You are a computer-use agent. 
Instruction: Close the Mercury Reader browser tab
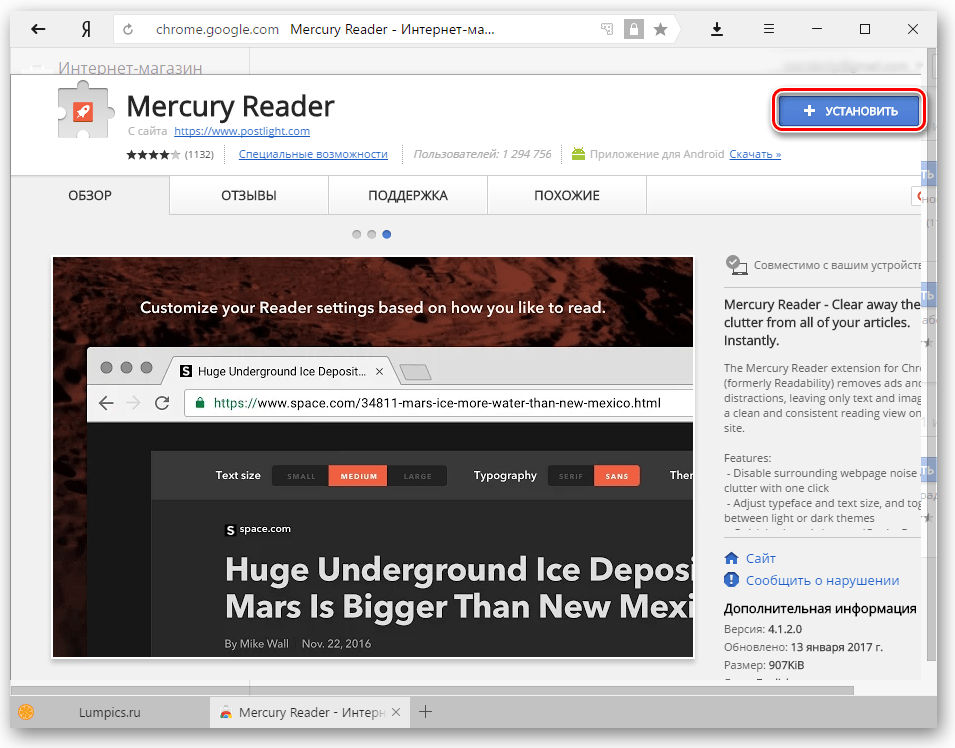(396, 712)
